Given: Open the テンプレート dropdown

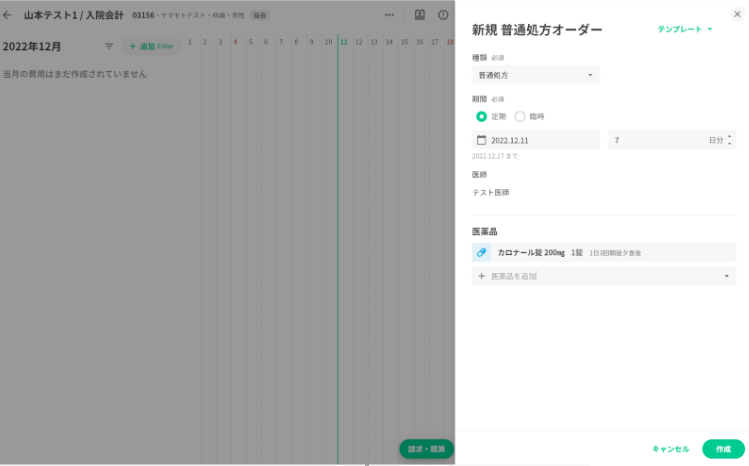Looking at the screenshot, I should 685,29.
